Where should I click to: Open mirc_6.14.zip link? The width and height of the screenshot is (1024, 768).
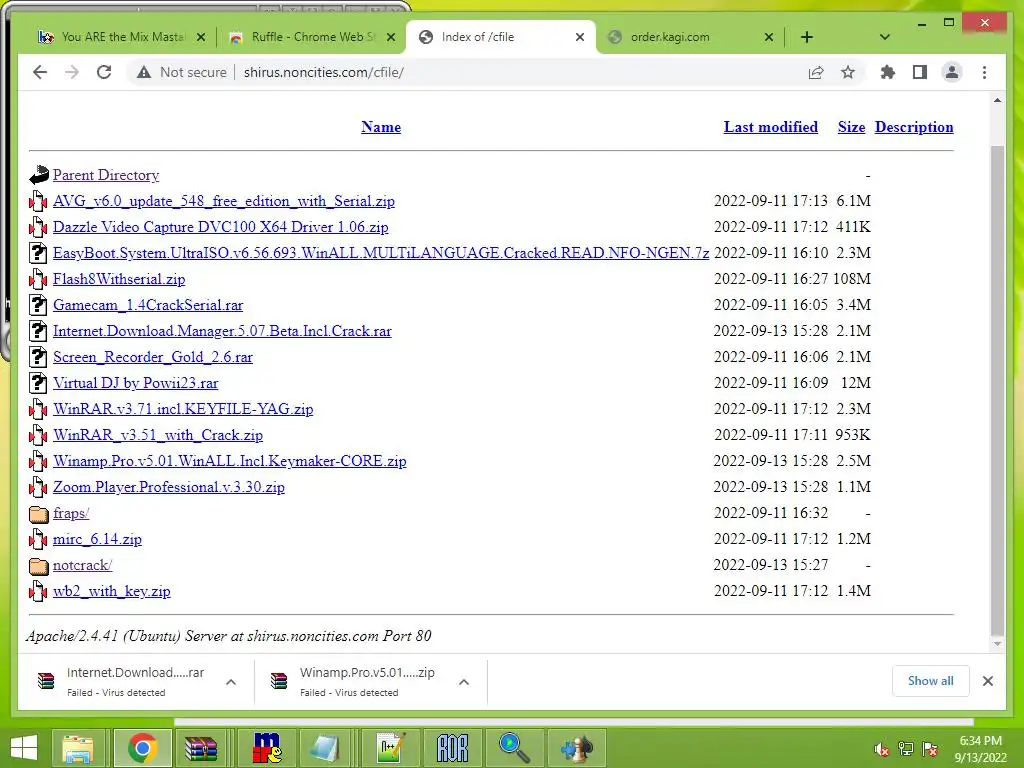tap(97, 539)
